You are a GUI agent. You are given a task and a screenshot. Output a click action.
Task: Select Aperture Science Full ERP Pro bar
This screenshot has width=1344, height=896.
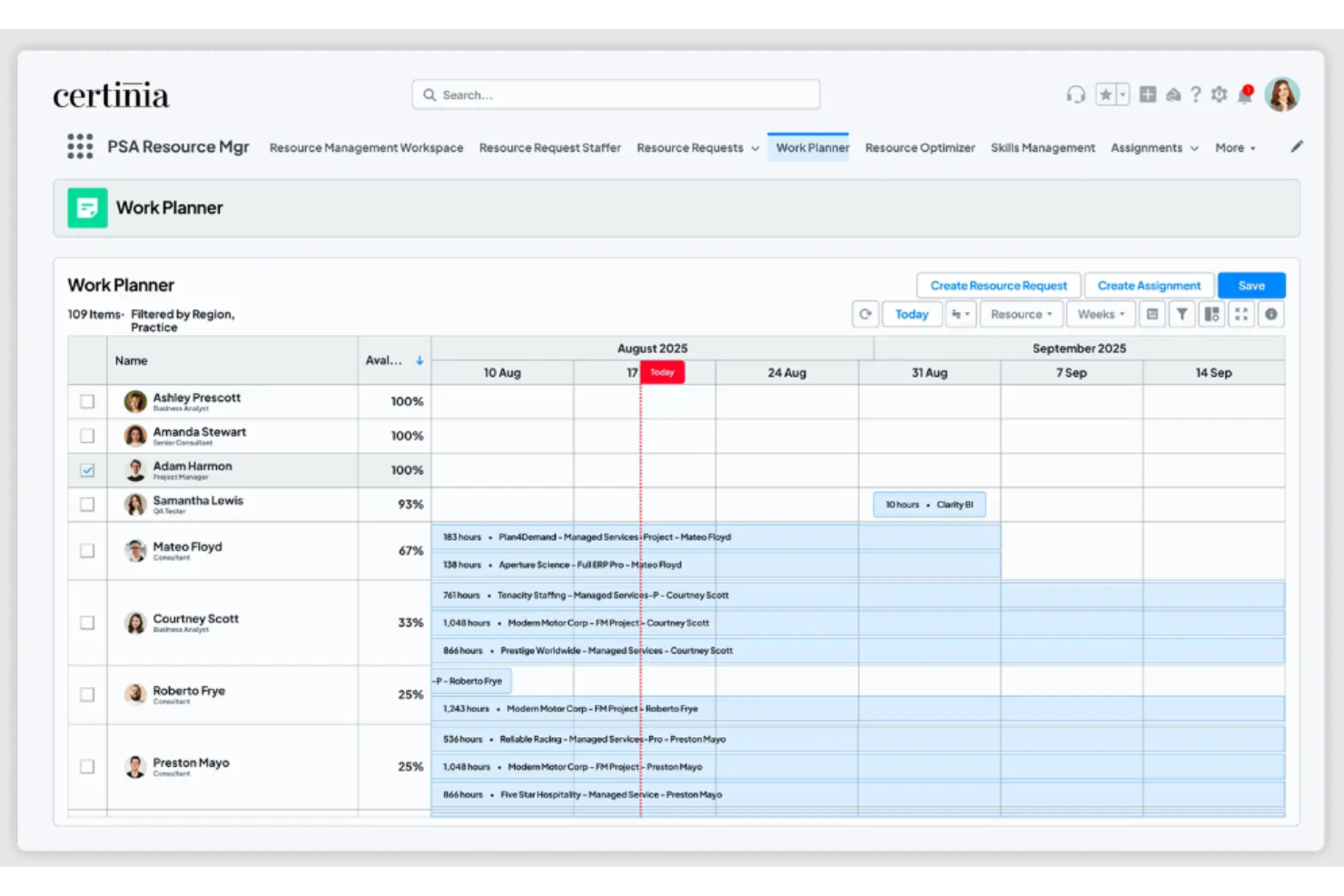[716, 565]
